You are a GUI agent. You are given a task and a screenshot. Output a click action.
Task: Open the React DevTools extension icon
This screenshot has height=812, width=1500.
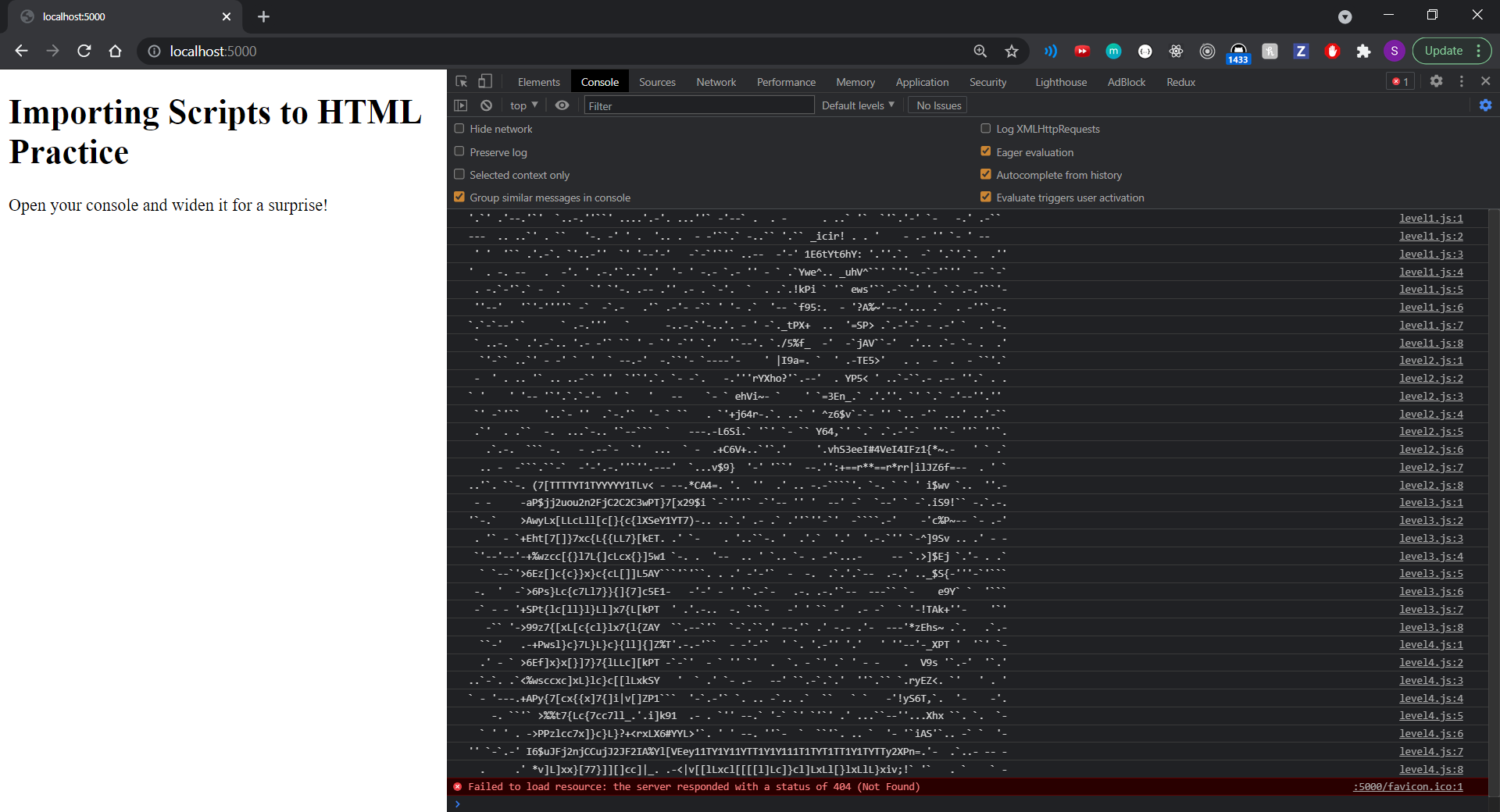1176,52
